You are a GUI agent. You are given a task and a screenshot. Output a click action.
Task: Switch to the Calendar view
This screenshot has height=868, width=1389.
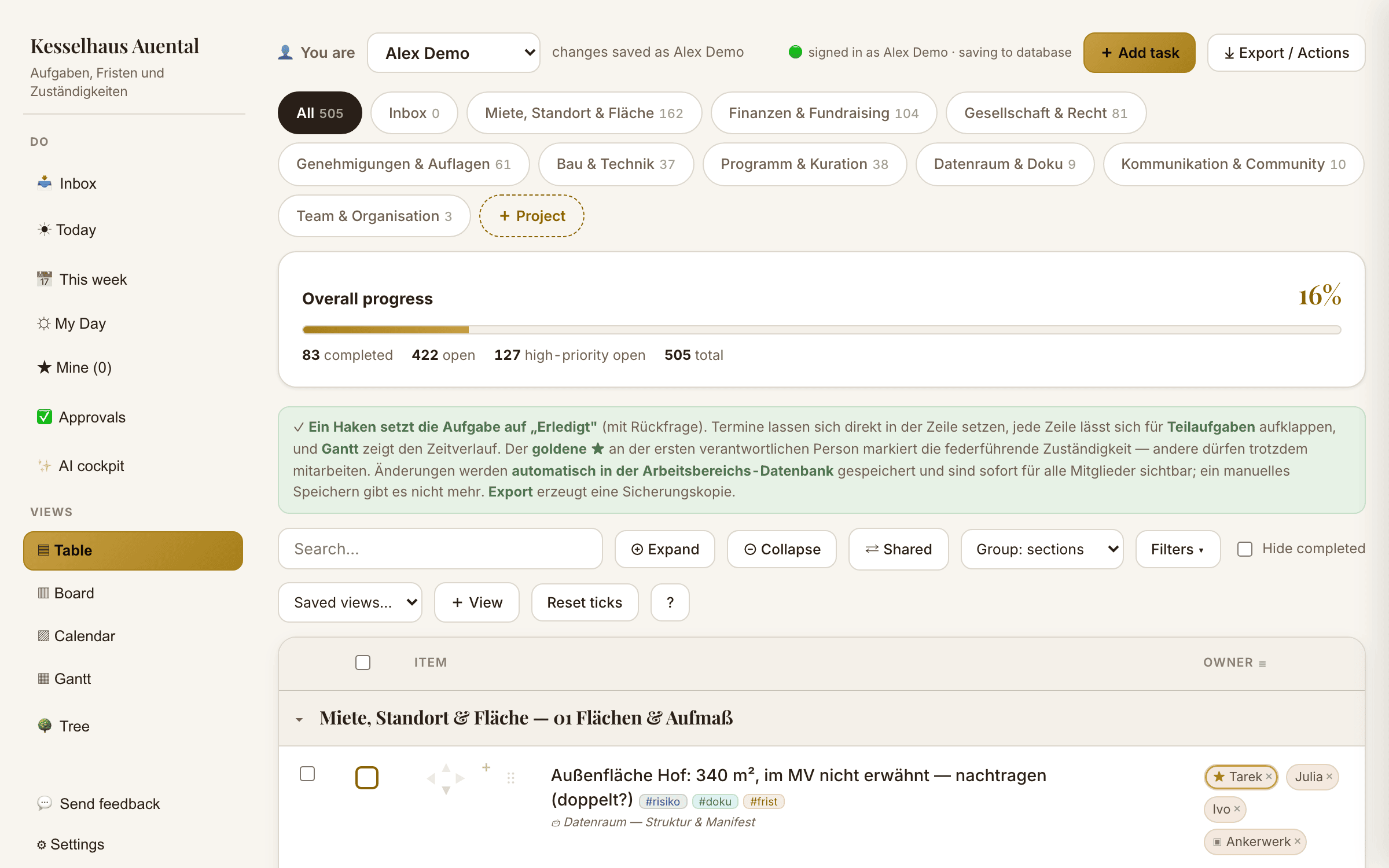133,636
